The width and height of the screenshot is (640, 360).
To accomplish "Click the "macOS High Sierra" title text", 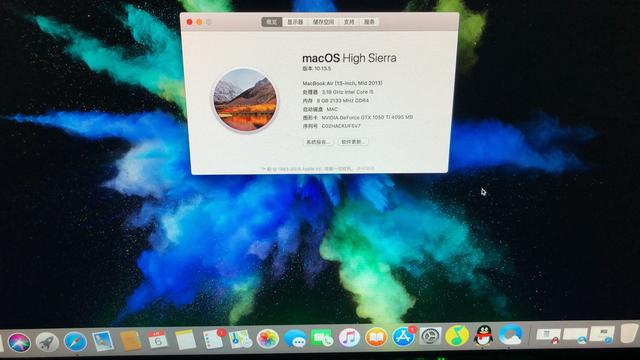I will tap(349, 58).
